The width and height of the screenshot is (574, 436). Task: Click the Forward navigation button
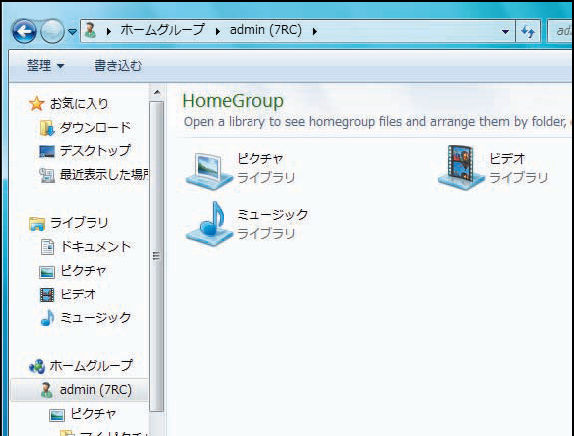click(x=52, y=31)
